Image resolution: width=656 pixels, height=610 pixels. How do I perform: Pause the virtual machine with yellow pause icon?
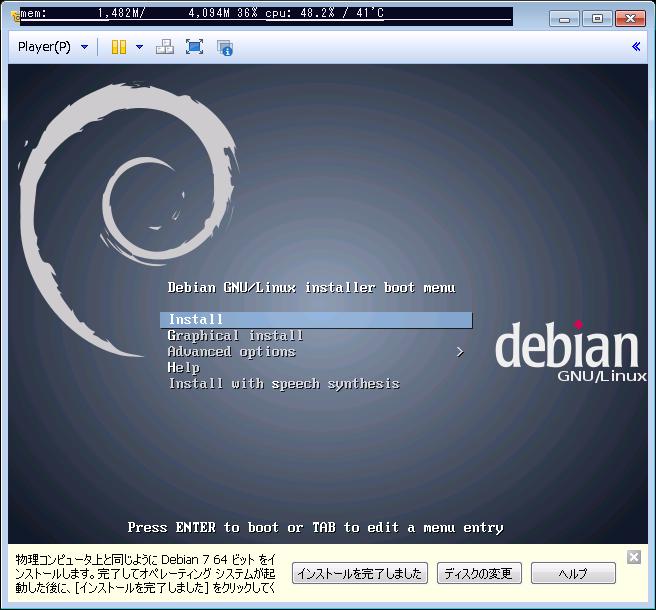tap(119, 47)
